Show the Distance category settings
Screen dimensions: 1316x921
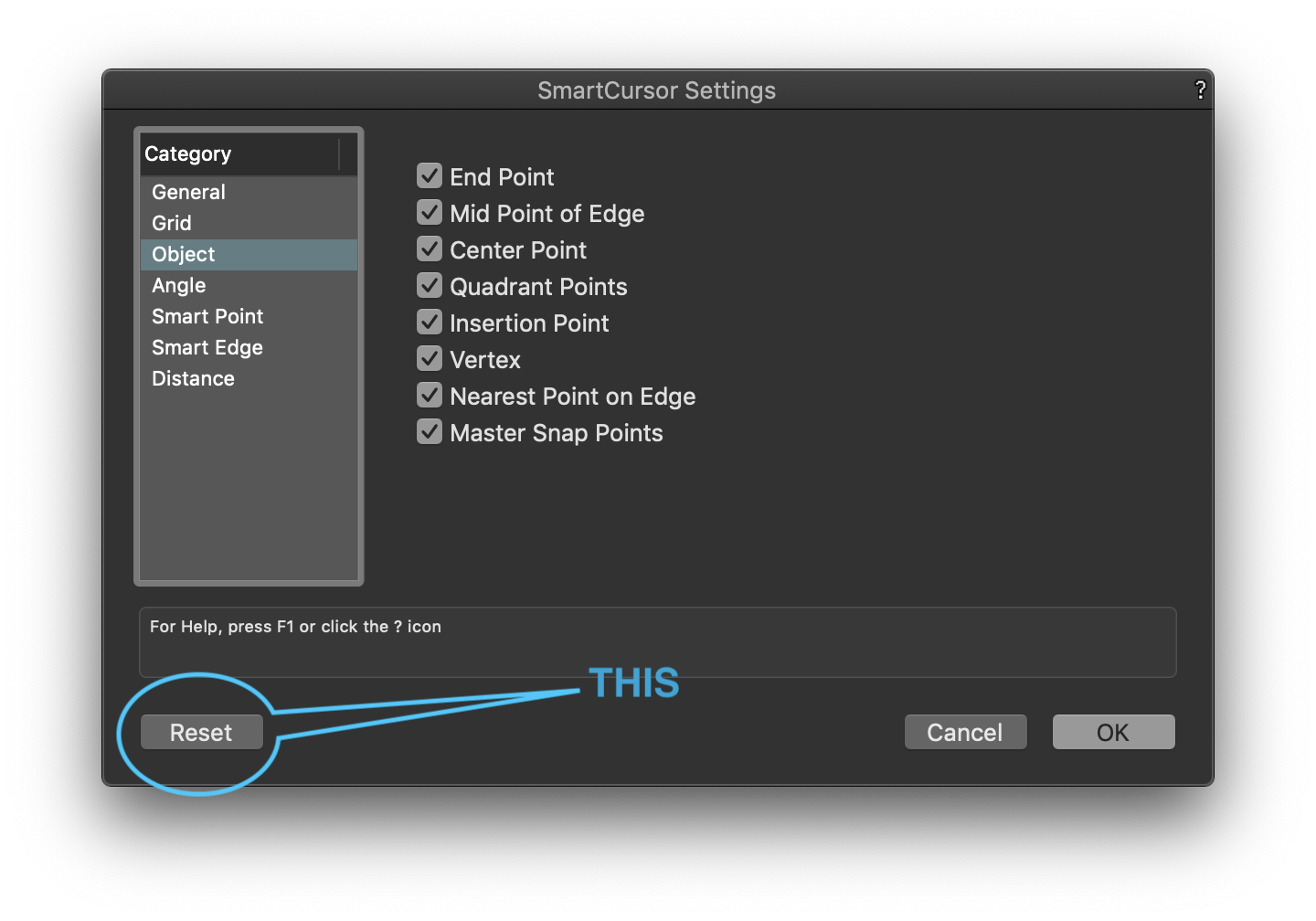194,378
